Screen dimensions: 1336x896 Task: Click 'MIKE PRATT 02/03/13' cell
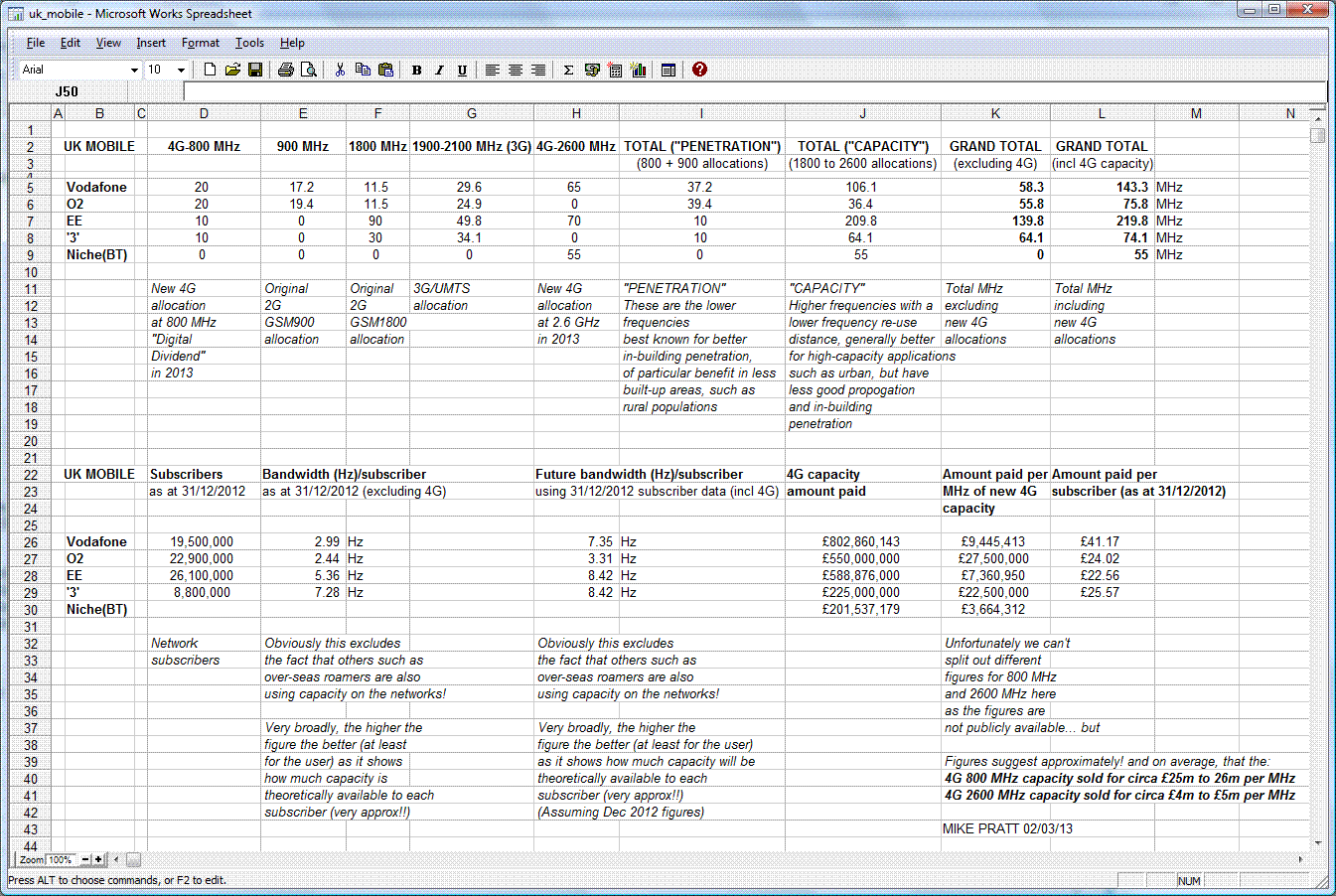[x=1008, y=828]
